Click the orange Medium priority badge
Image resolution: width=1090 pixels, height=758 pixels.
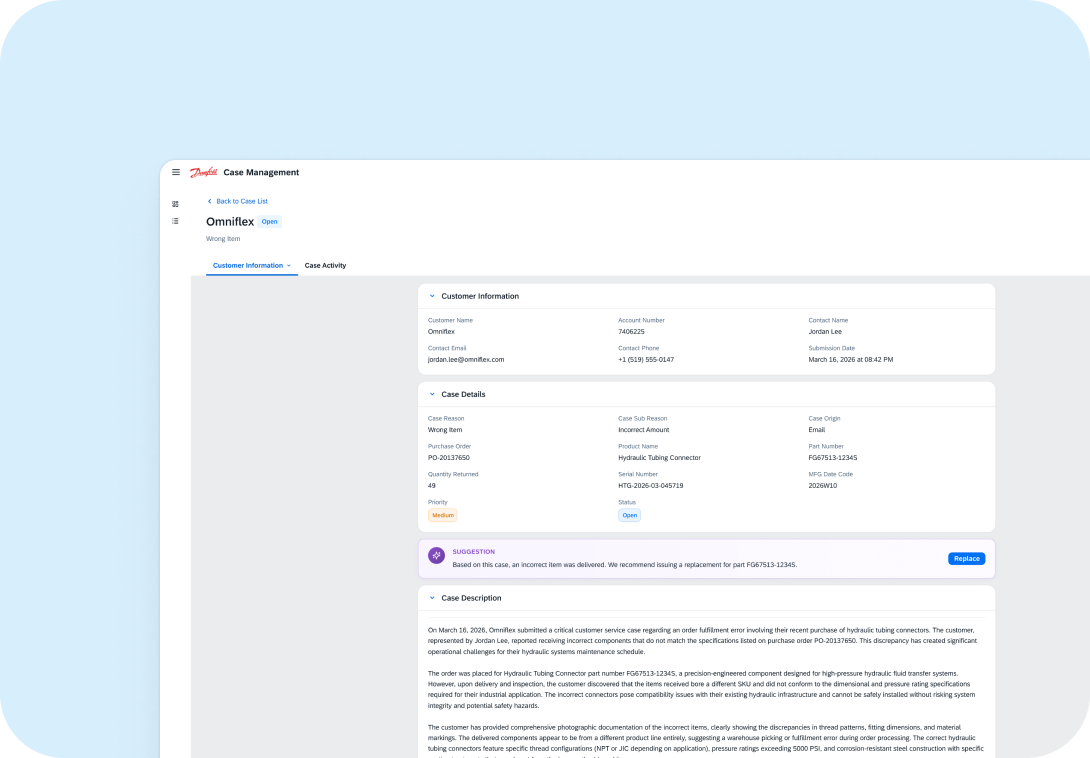pos(442,515)
